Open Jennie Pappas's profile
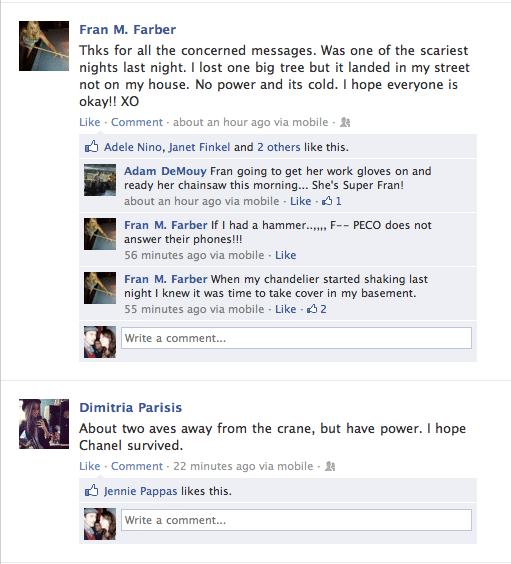511x564 pixels. pyautogui.click(x=141, y=491)
